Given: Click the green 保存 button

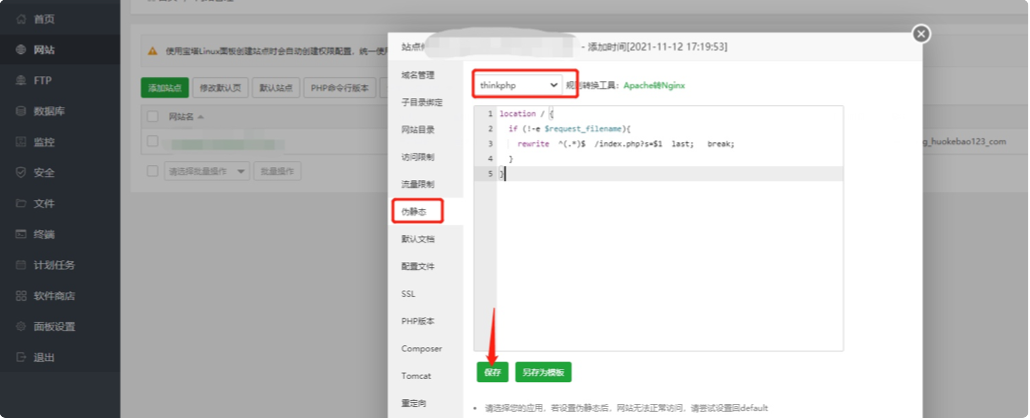Looking at the screenshot, I should 493,372.
